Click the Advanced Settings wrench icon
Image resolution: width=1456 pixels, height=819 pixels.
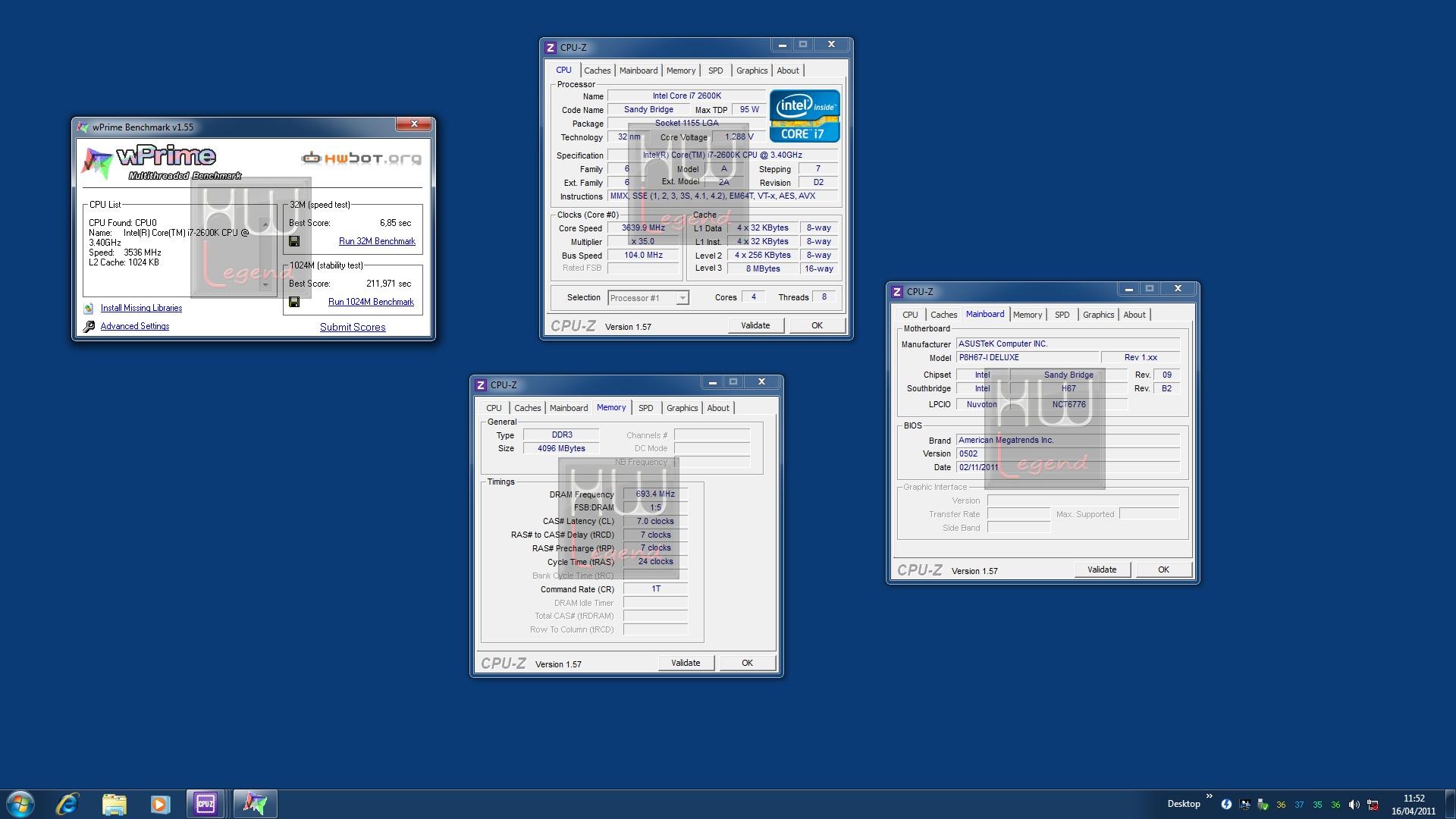[x=89, y=326]
